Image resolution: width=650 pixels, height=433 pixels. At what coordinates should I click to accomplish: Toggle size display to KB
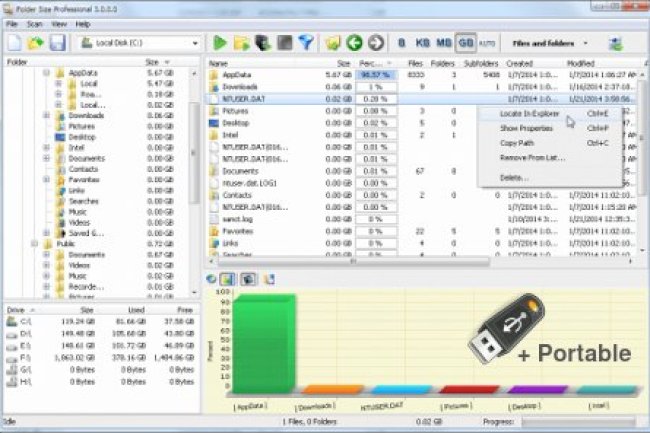coord(422,44)
